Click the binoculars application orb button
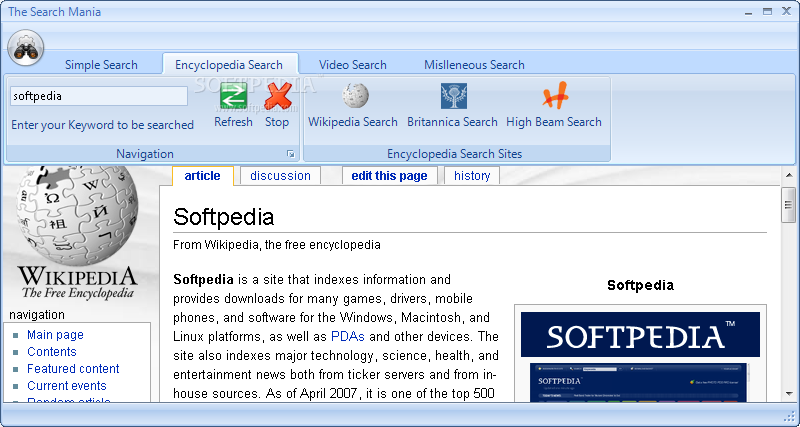 pos(26,48)
